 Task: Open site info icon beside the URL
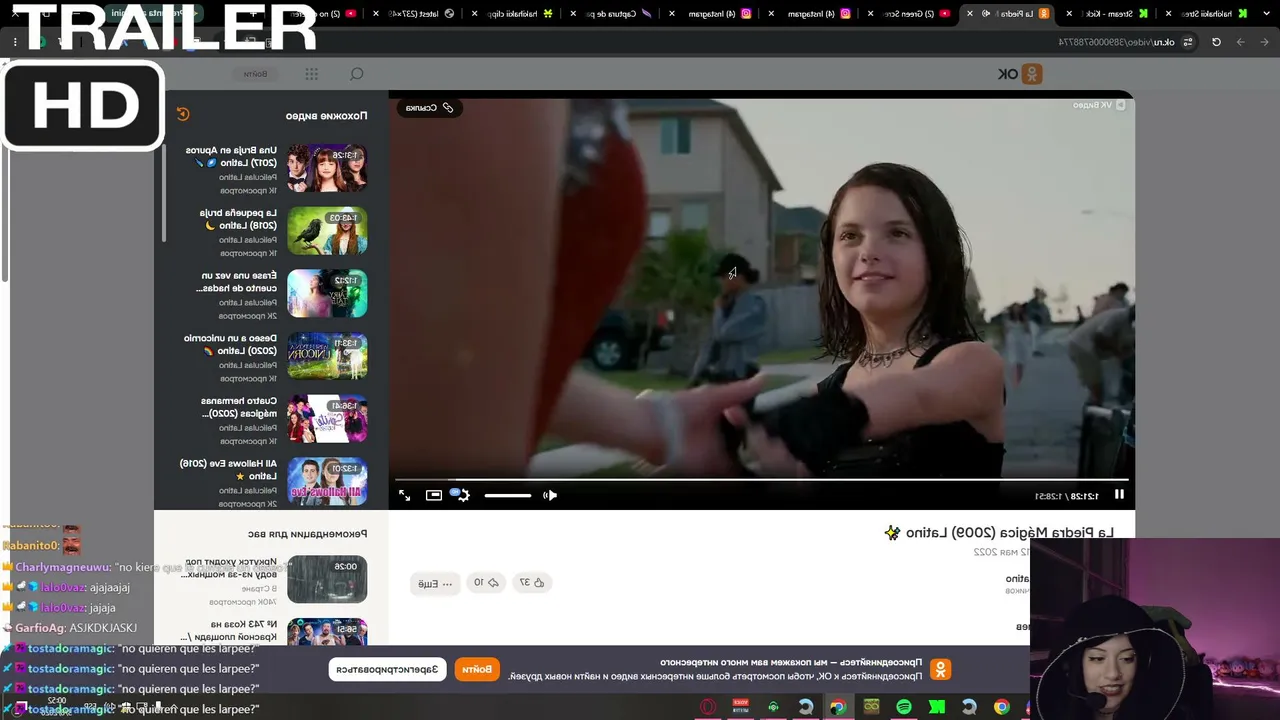(x=1187, y=42)
